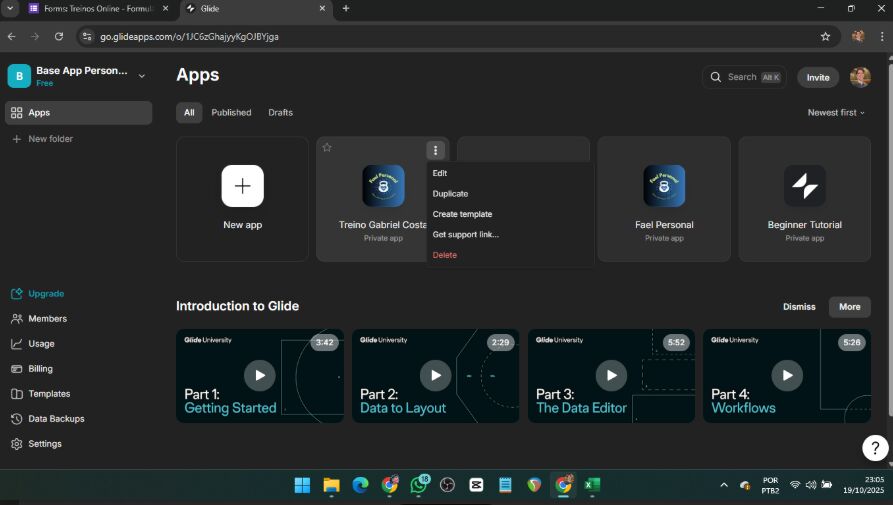The height and width of the screenshot is (505, 893).
Task: Play Part 3: The Data Editor video
Action: (x=611, y=375)
